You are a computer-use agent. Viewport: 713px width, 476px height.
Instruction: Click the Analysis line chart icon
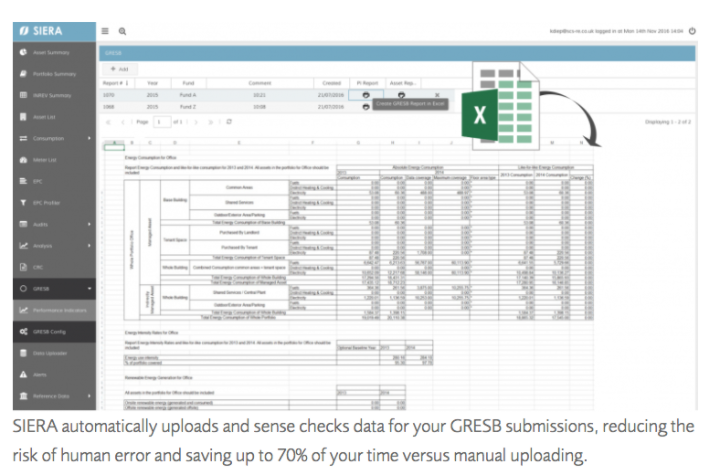coord(23,246)
